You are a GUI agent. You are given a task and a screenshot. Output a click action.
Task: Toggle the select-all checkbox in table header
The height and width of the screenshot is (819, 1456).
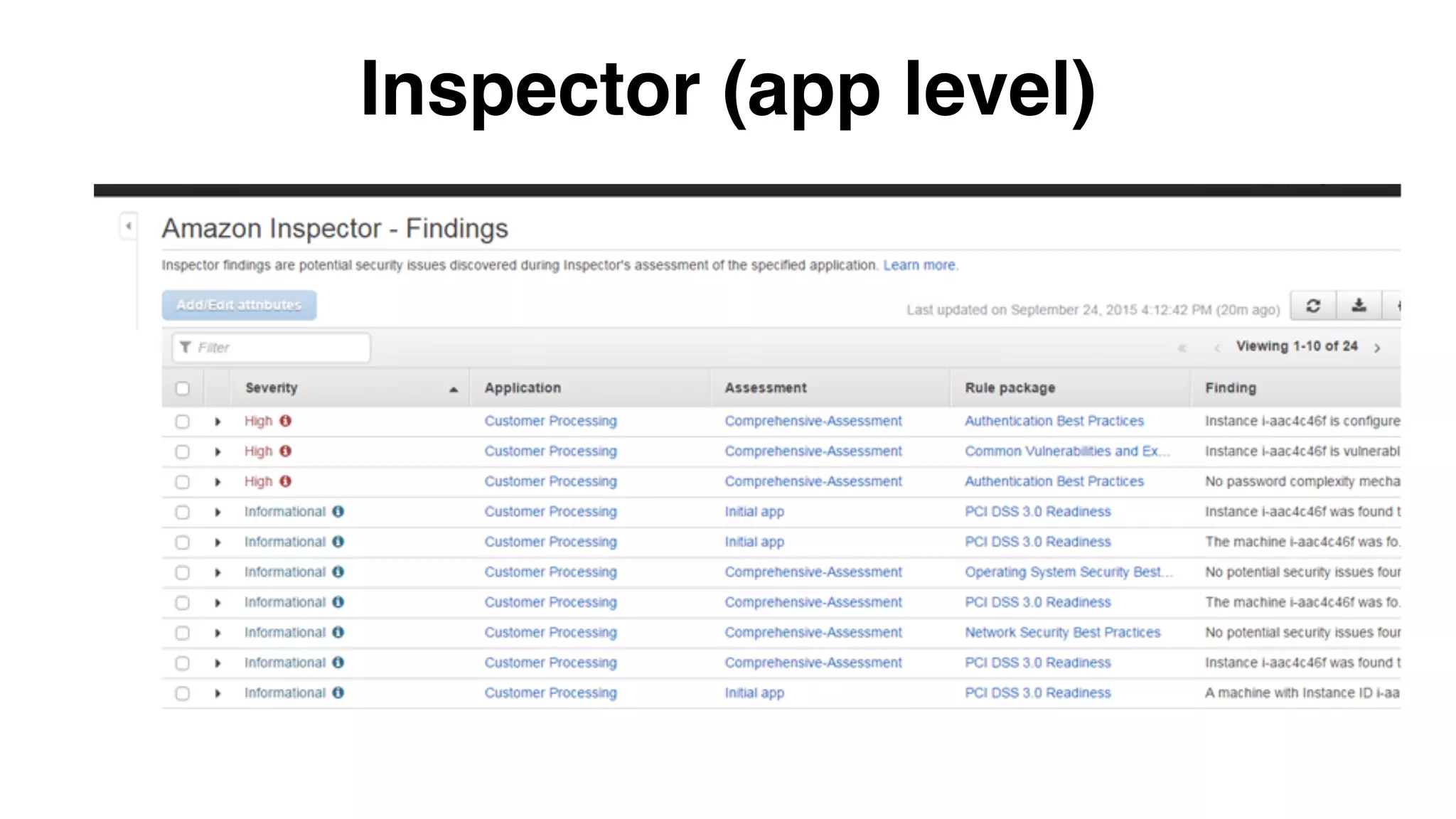183,388
